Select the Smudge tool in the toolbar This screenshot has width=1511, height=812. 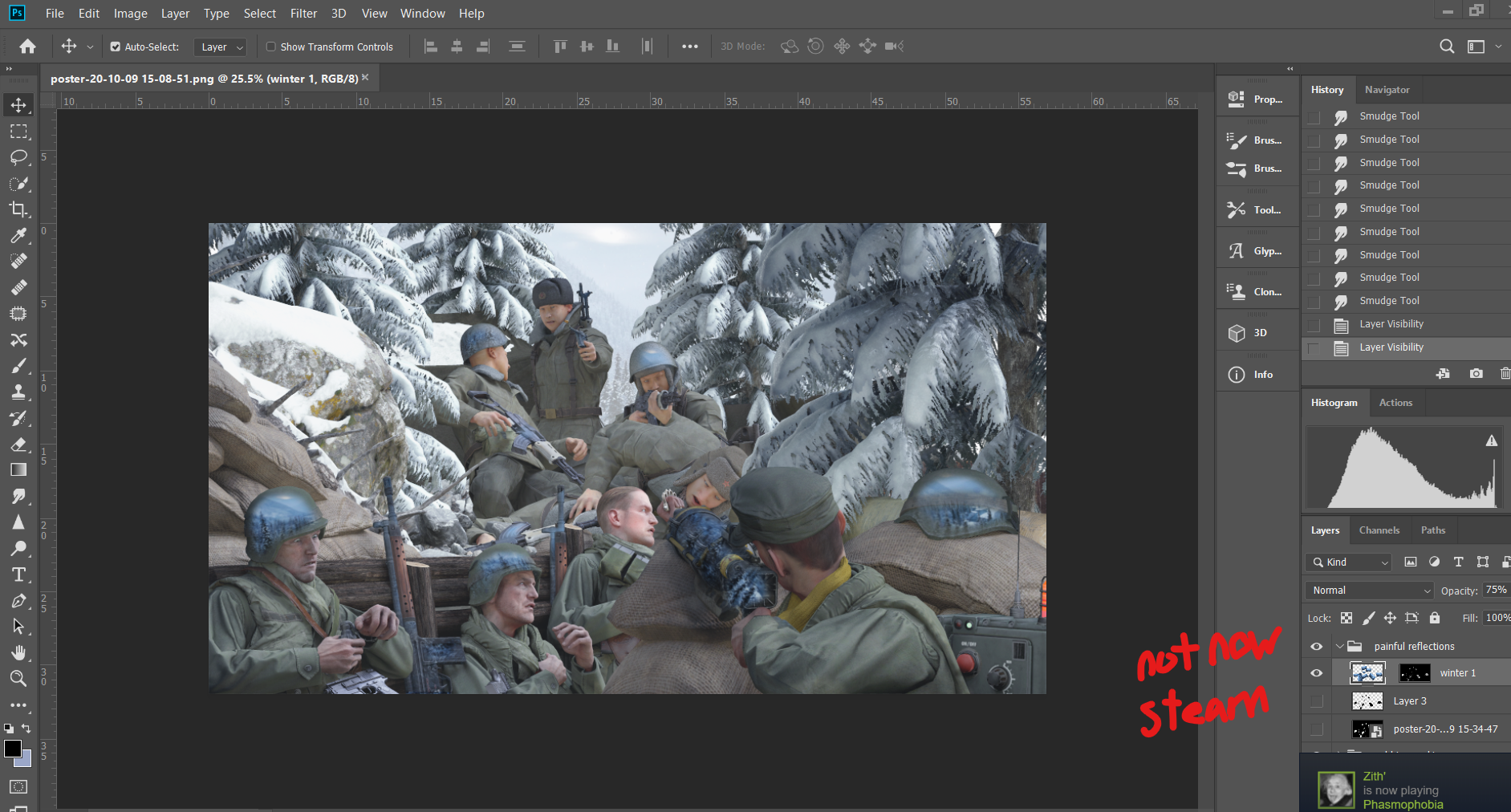18,496
